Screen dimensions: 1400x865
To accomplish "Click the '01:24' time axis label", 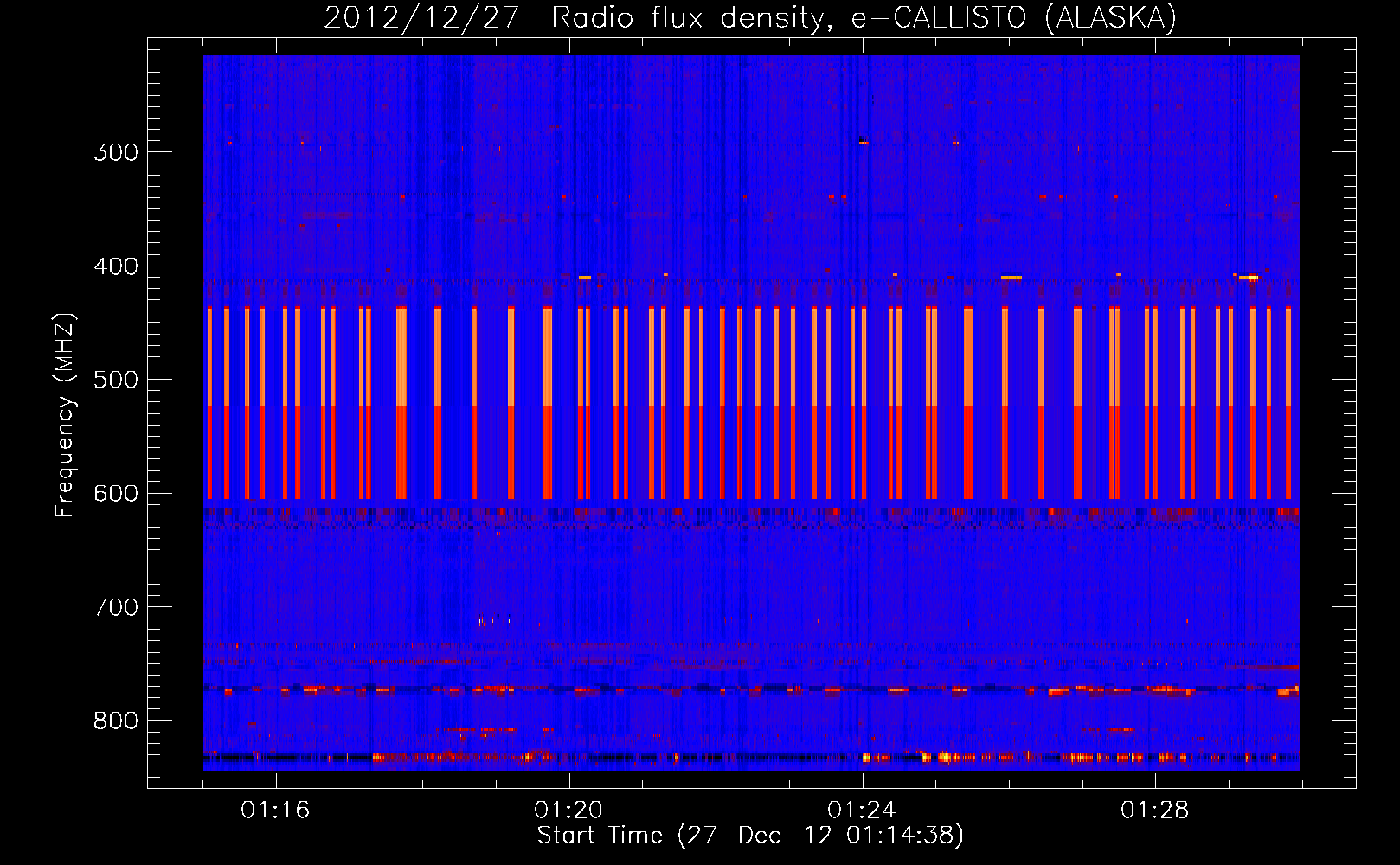I will (862, 811).
